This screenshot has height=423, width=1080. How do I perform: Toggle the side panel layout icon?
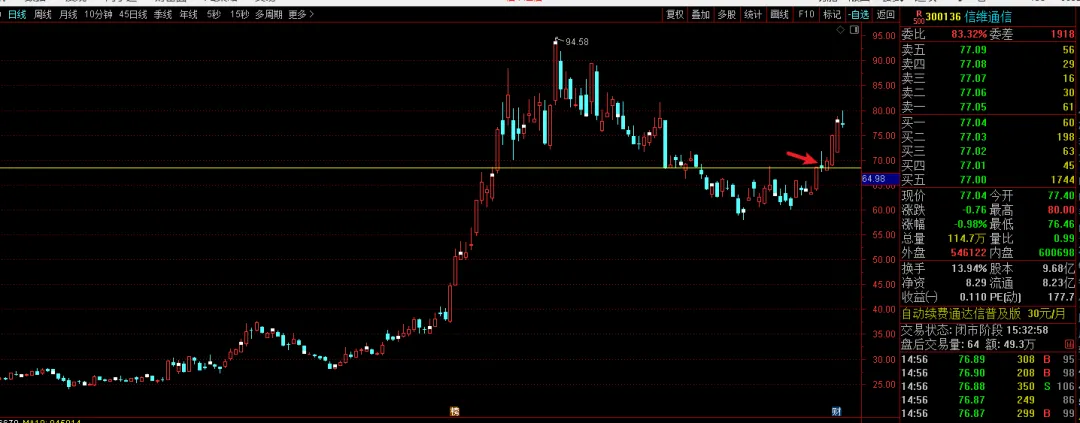[855, 30]
